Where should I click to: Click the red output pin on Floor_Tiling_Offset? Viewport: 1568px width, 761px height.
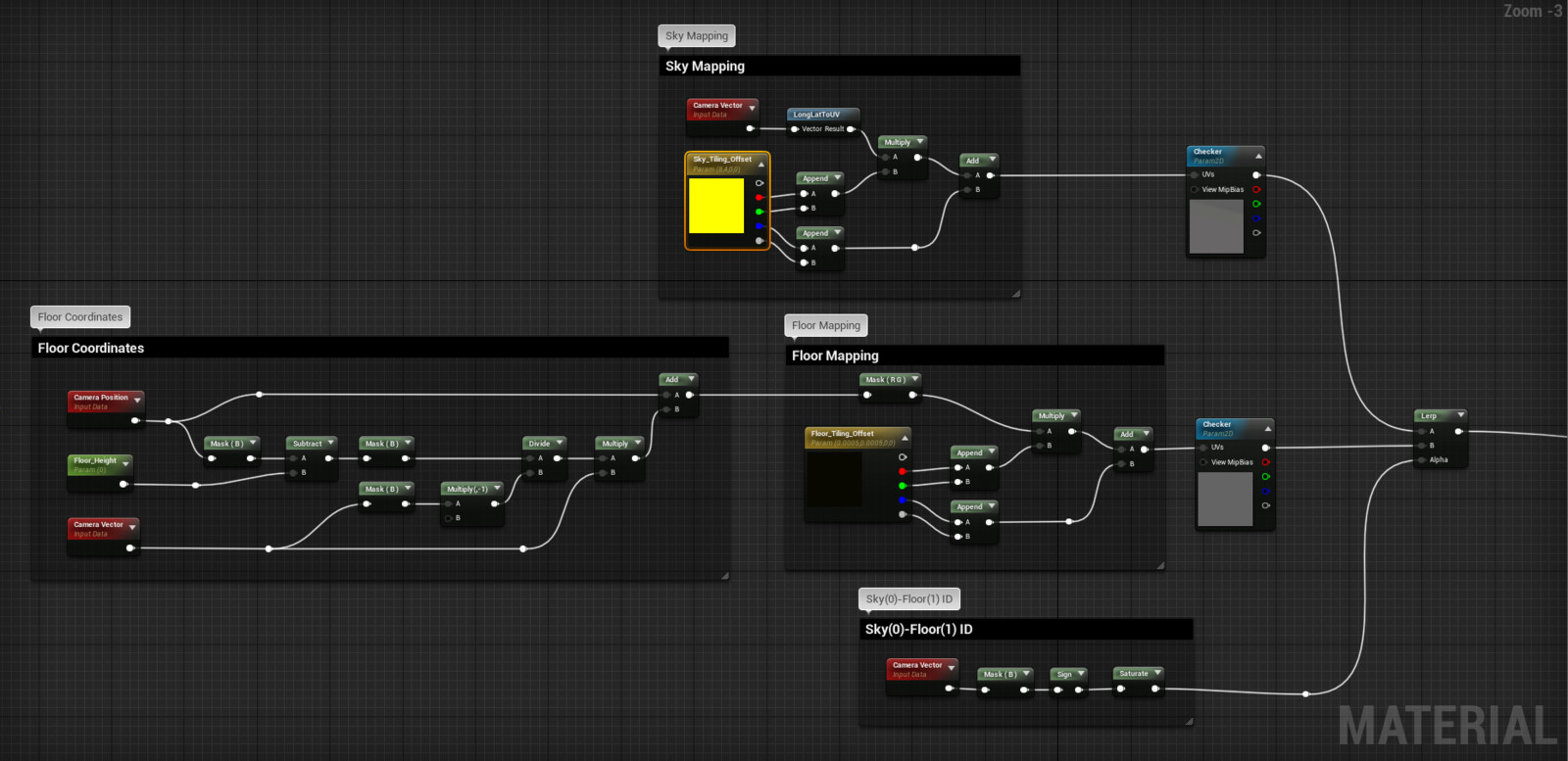click(x=903, y=471)
